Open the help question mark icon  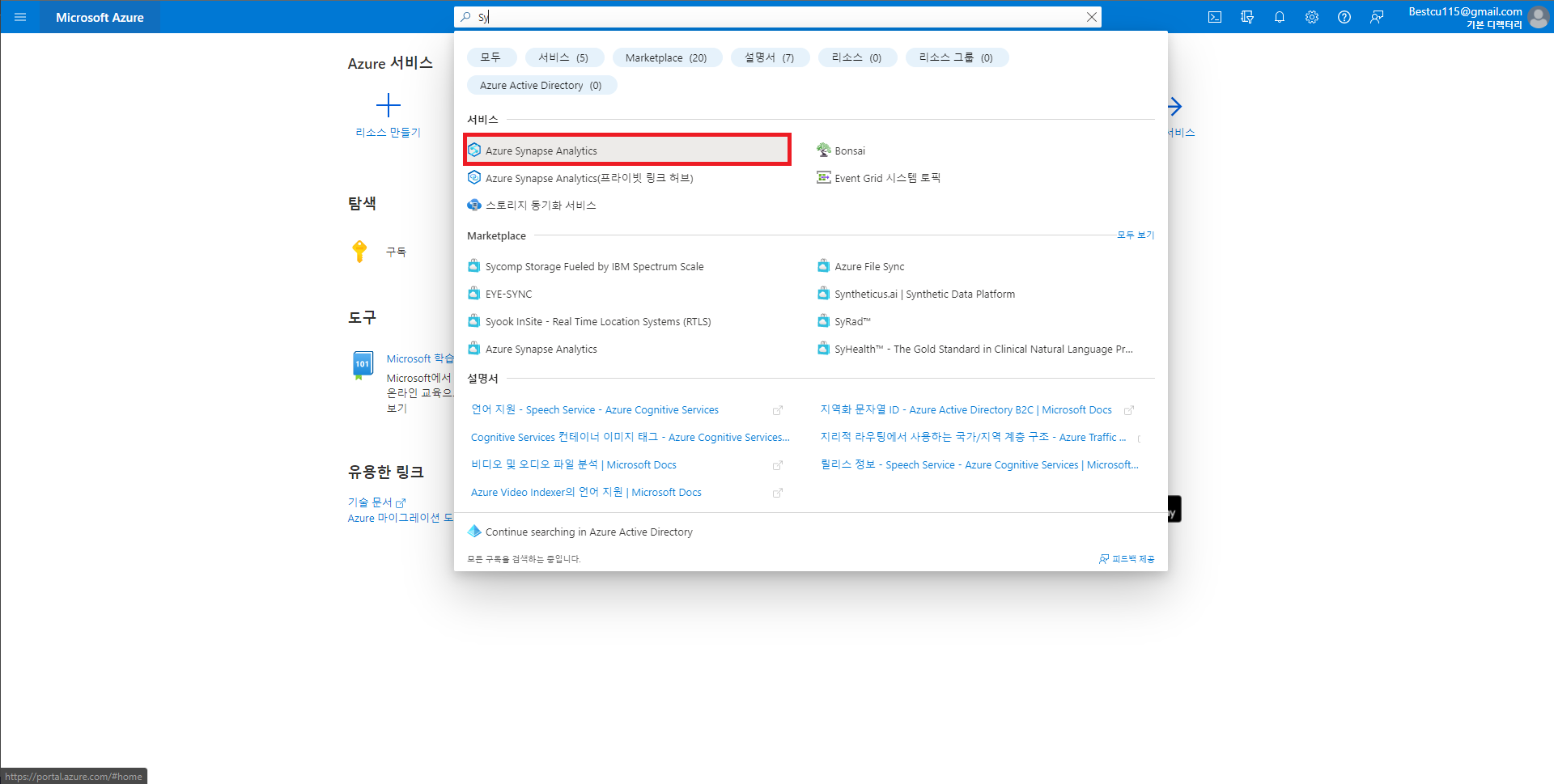[1344, 17]
